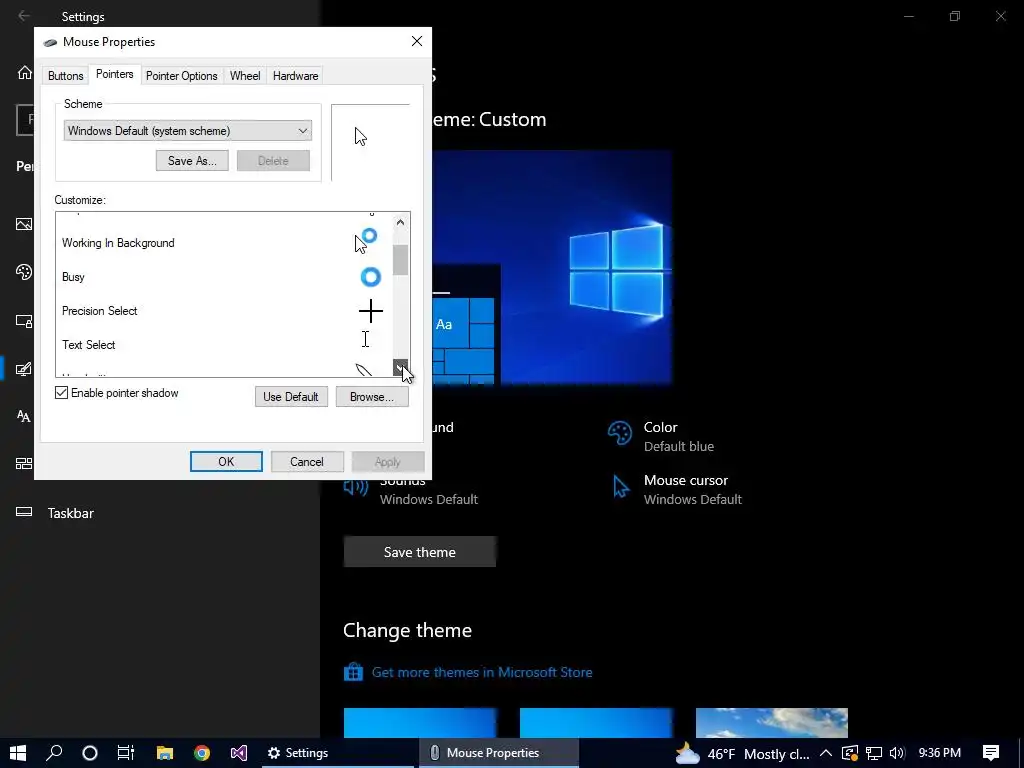Click the Text Select I-beam icon
The width and height of the screenshot is (1024, 768).
pos(365,339)
